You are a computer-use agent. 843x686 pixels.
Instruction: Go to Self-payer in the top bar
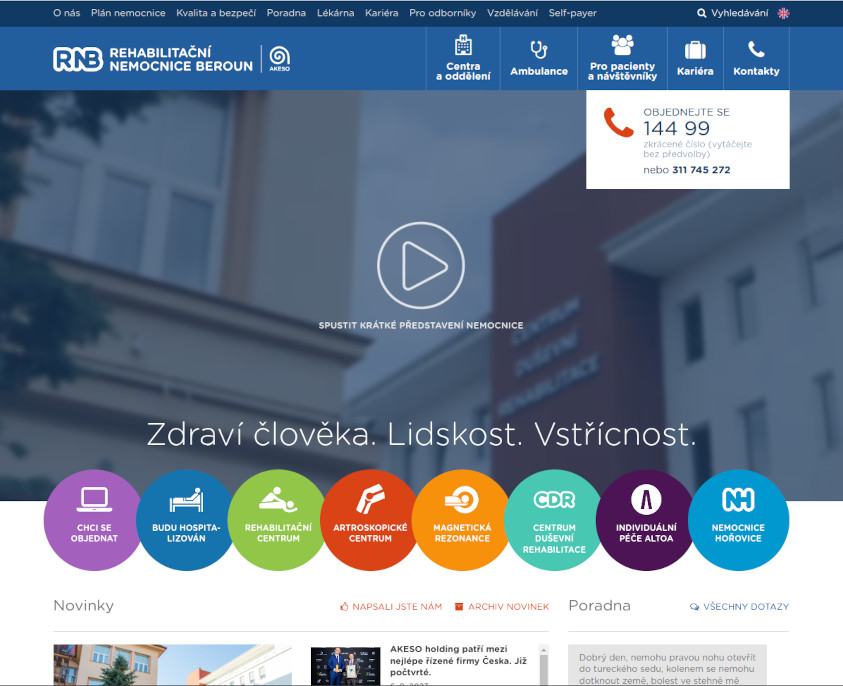point(573,13)
